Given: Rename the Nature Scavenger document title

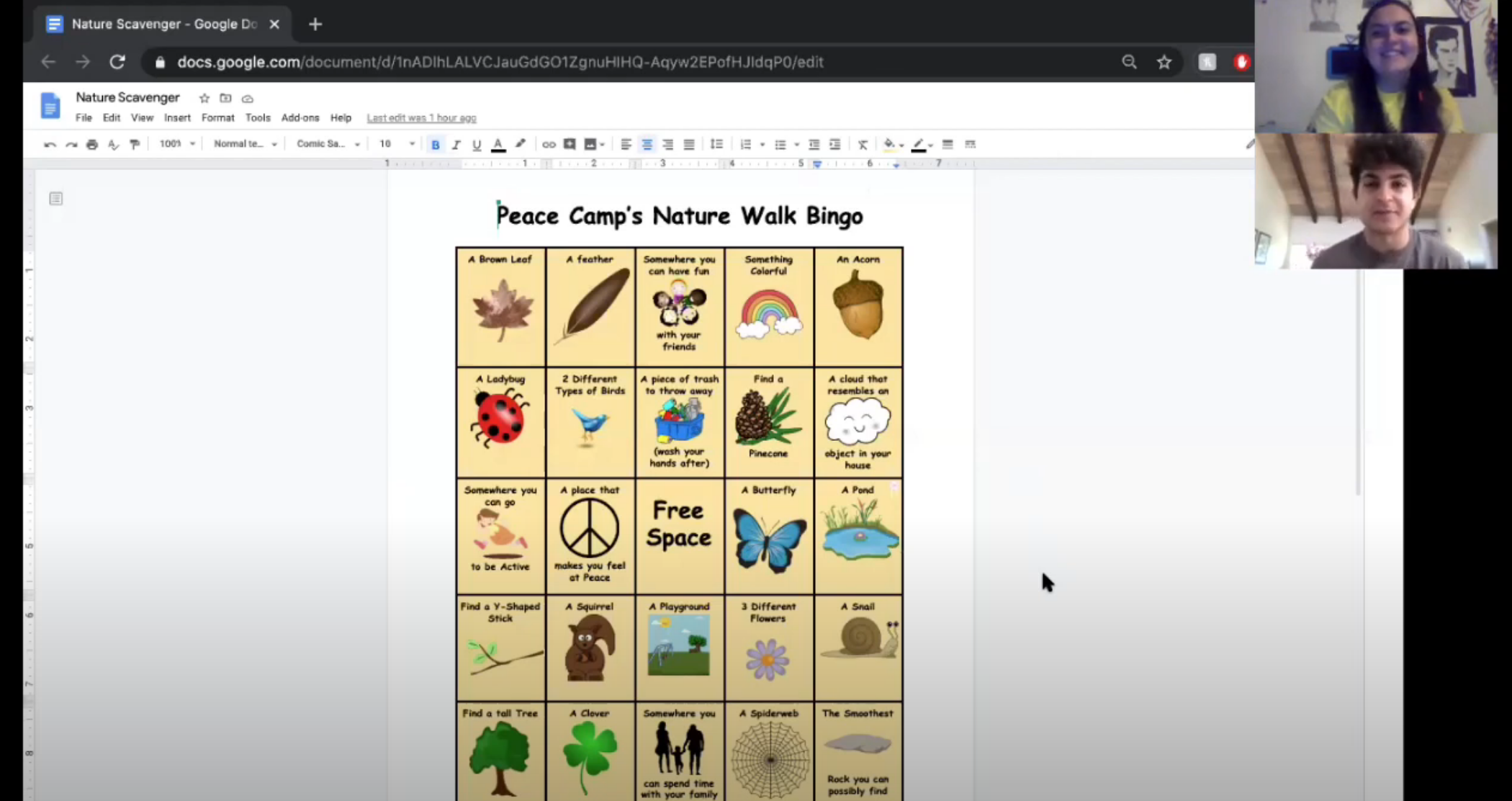Looking at the screenshot, I should (128, 97).
